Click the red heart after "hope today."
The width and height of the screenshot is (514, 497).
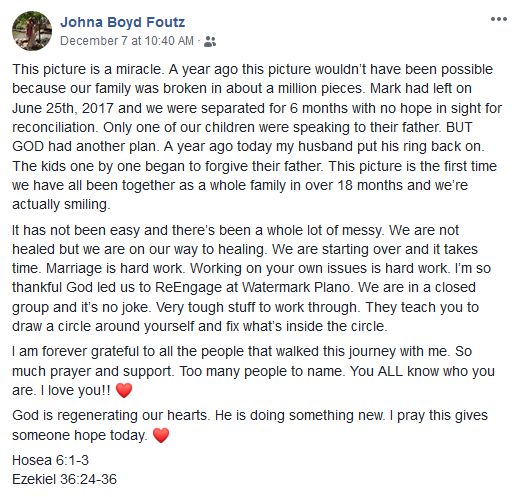[161, 435]
